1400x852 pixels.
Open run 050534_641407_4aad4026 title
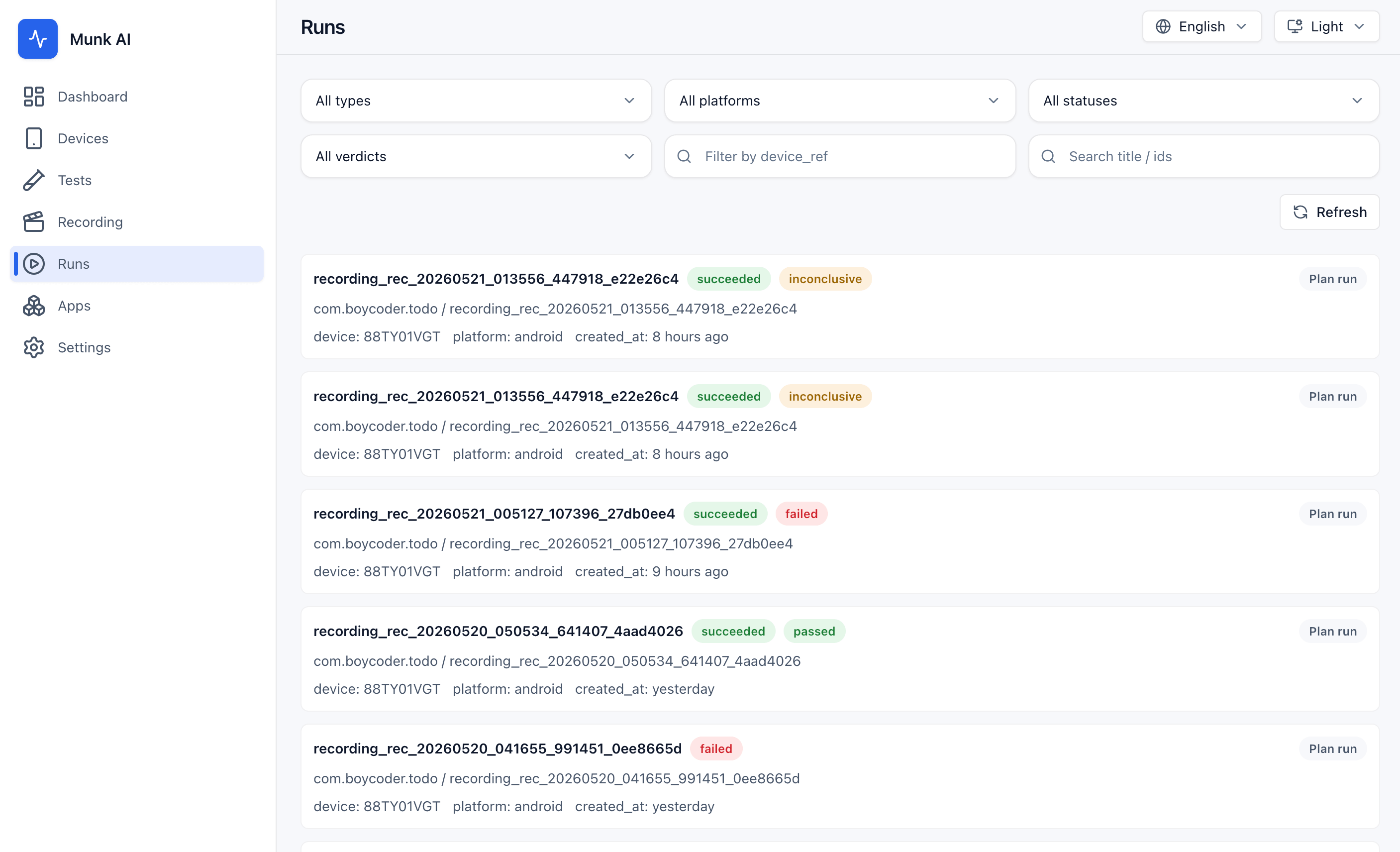coord(498,631)
